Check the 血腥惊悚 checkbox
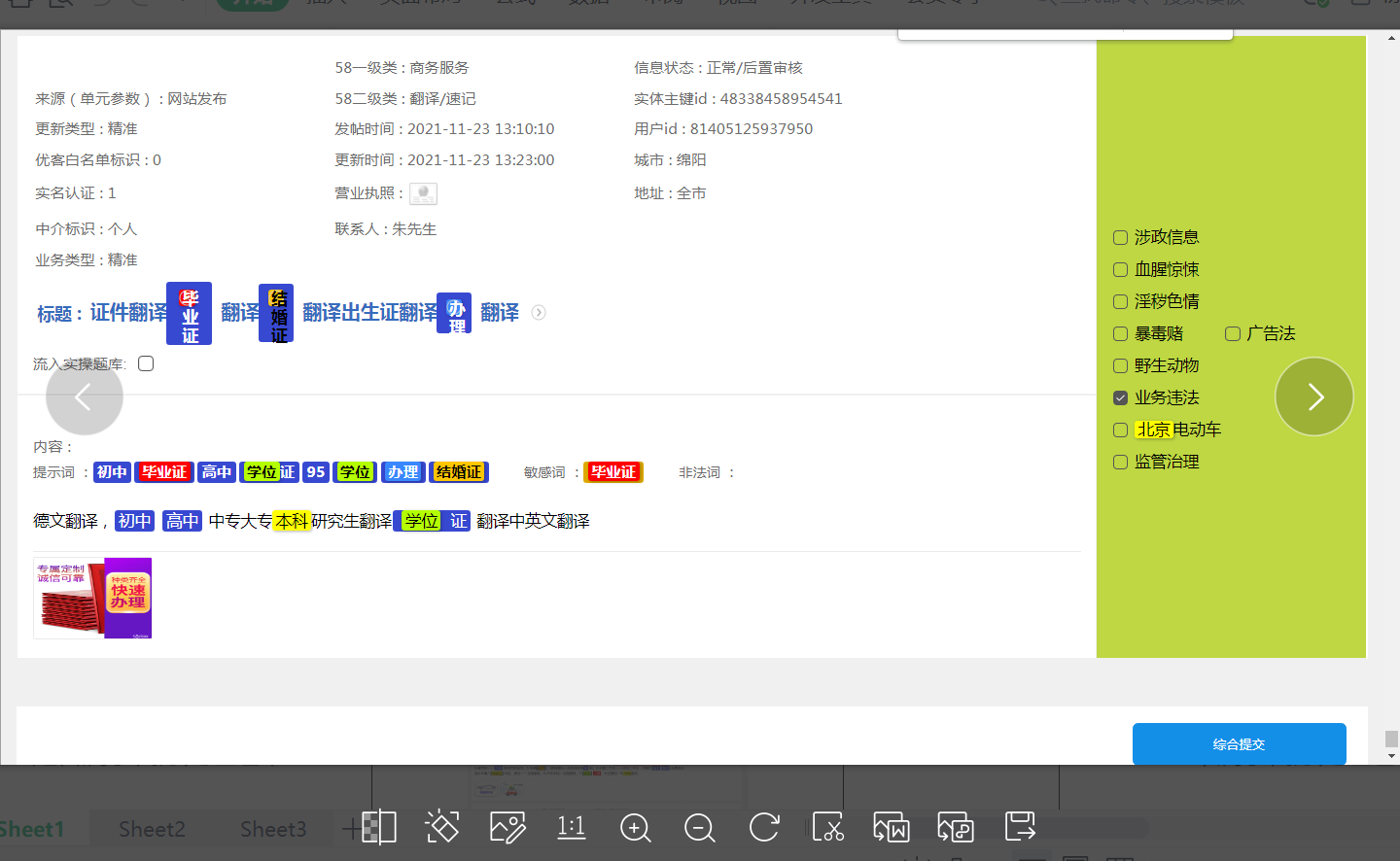Viewport: 1400px width, 861px height. click(x=1120, y=269)
